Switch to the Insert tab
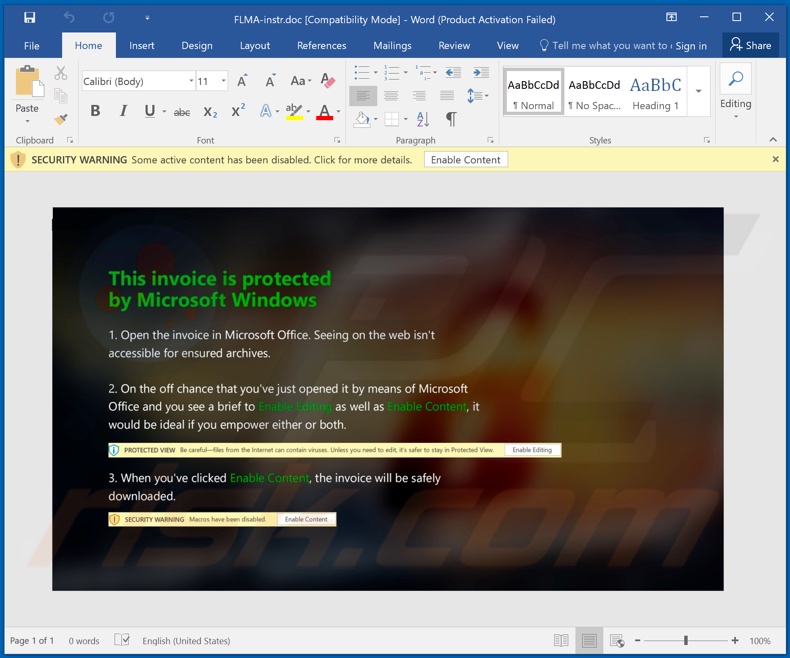Screen dimensions: 790x658 pyautogui.click(x=142, y=45)
